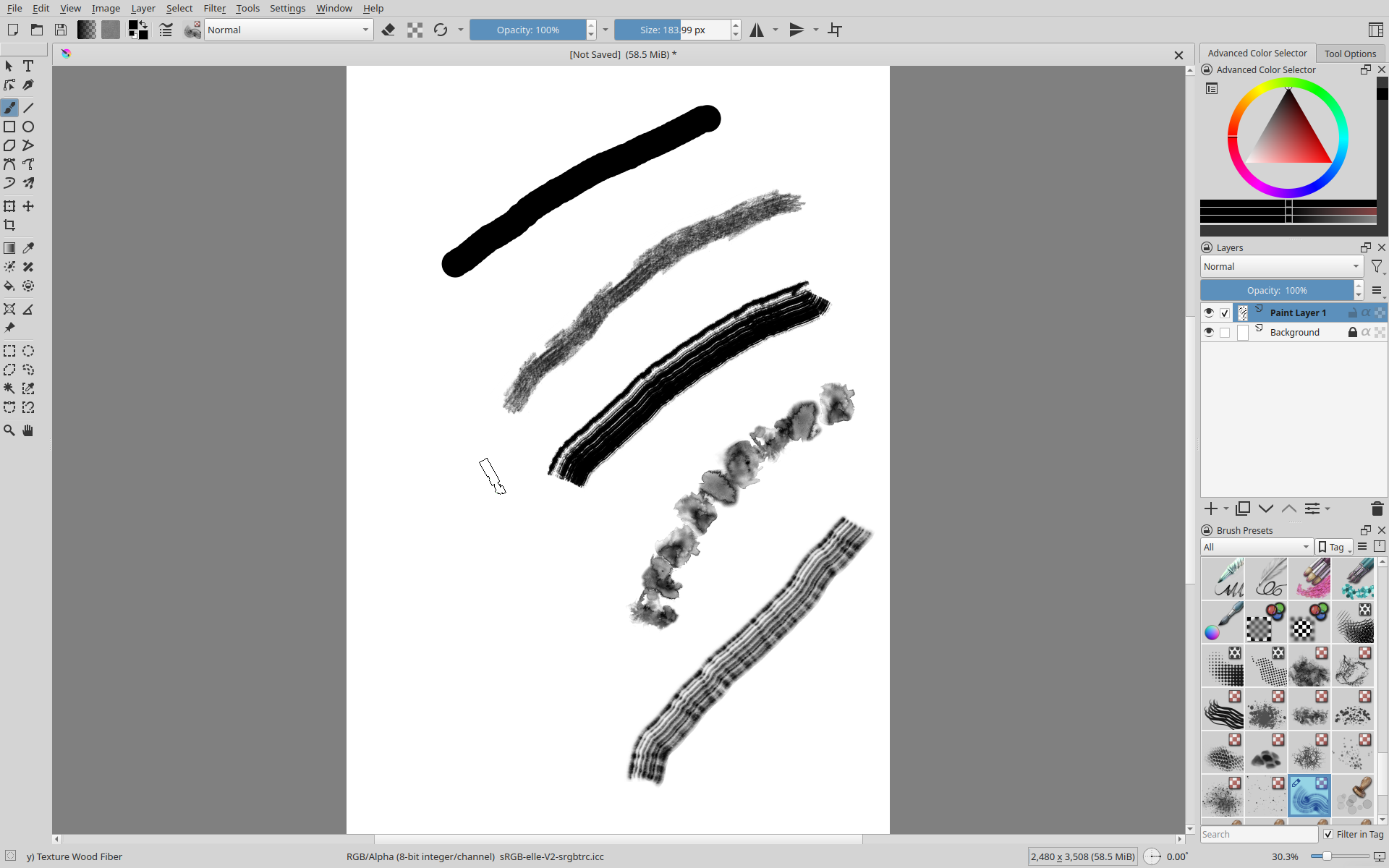Toggle eraser mode in toolbar
1389x868 pixels.
point(388,30)
